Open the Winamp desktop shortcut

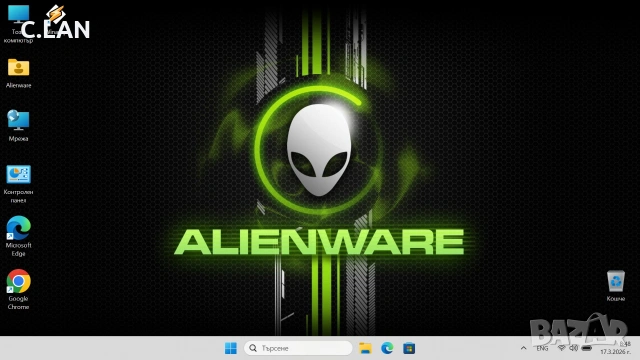(x=56, y=19)
